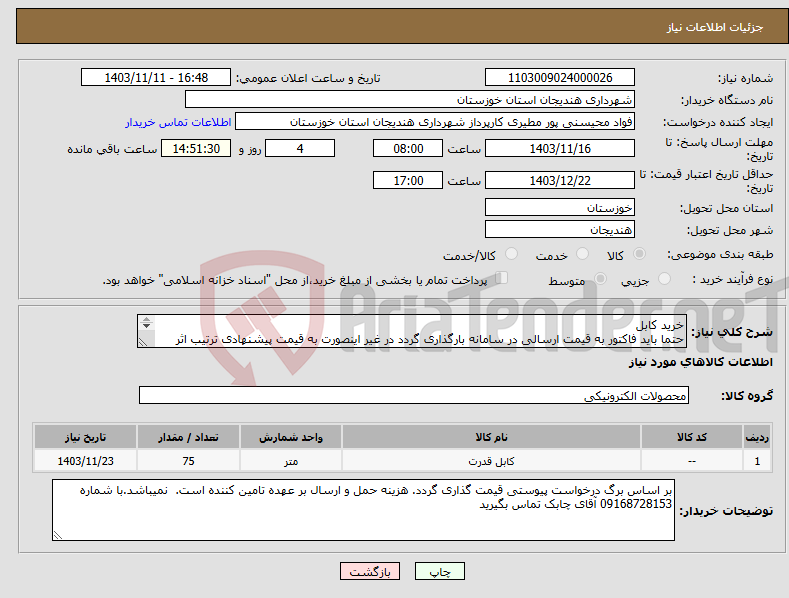Viewport: 789px width, 598px height.
Task: Click the شهر محل تحویل label
Action: click(x=730, y=231)
